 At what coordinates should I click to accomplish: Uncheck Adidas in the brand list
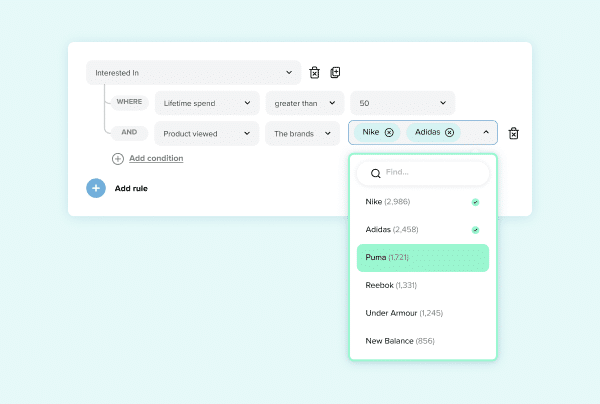pos(475,230)
